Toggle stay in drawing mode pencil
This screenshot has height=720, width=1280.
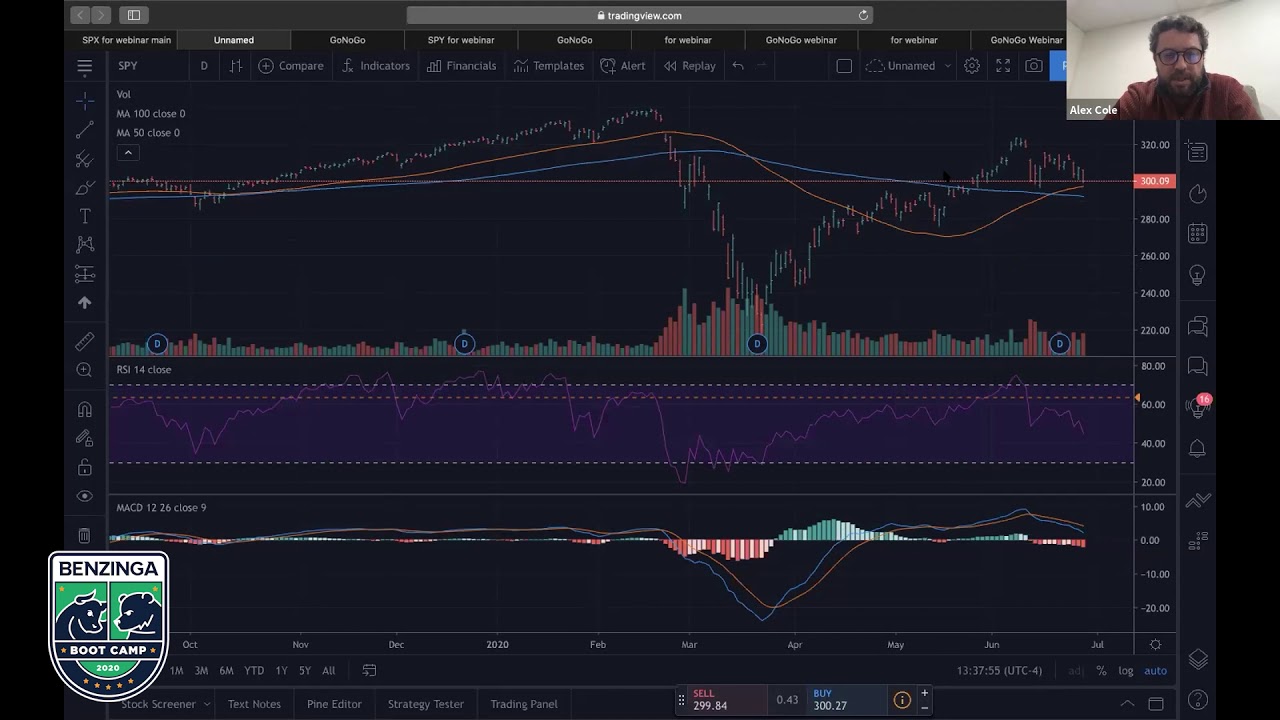[x=85, y=438]
